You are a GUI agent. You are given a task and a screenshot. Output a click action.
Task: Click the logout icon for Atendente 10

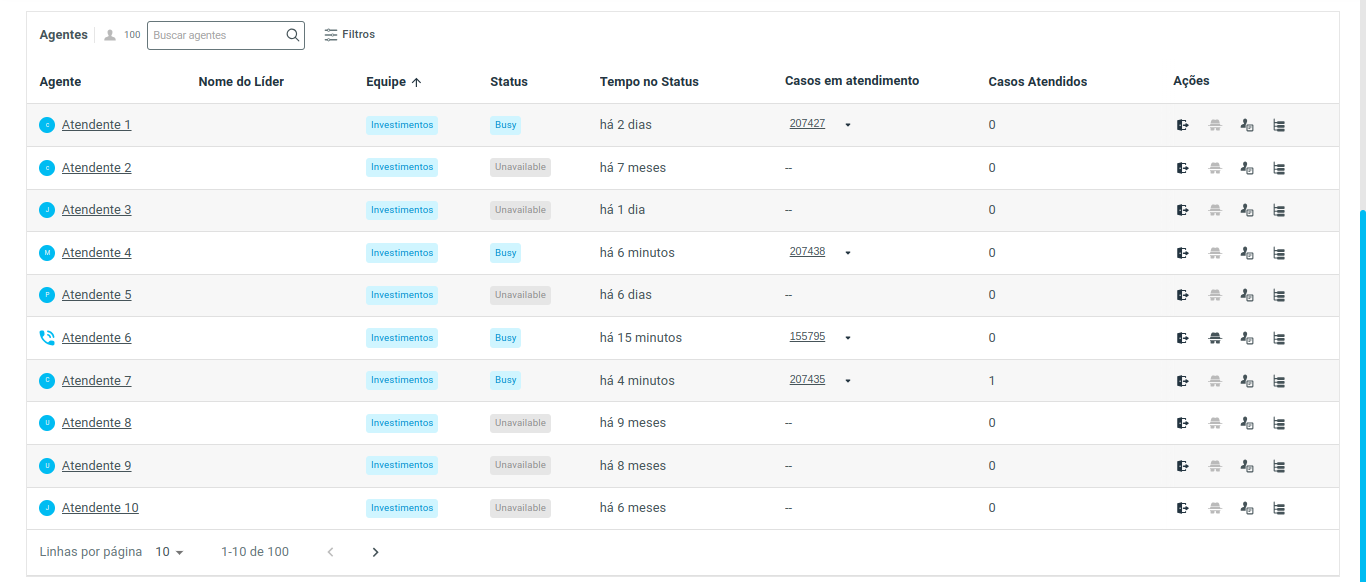[1183, 509]
